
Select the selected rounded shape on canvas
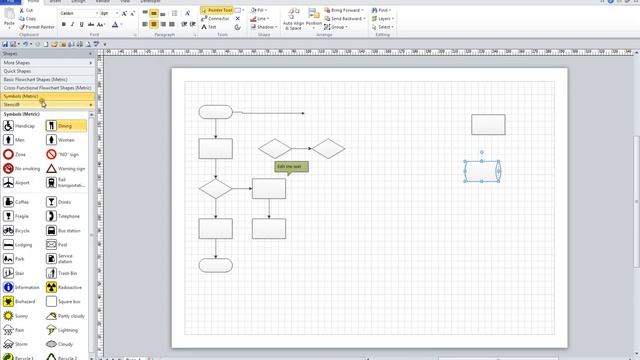click(482, 171)
